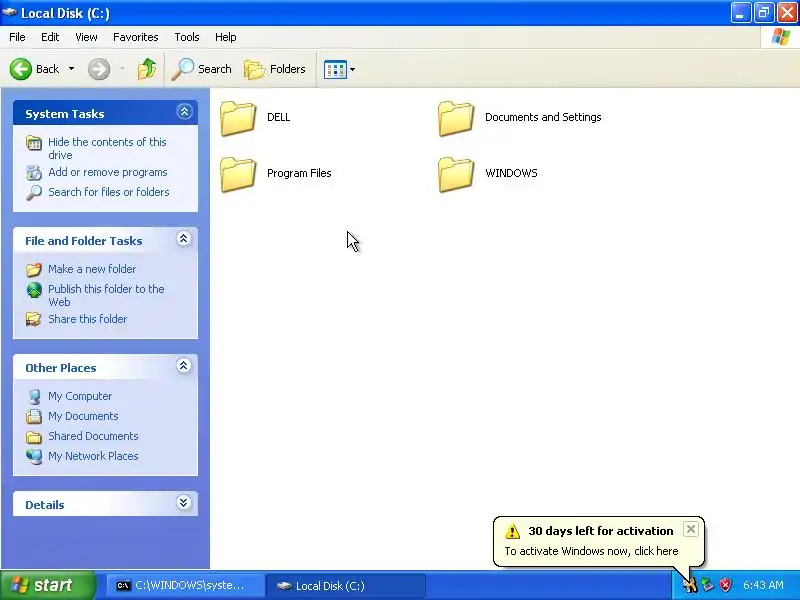Minimize the Local Disk (C:) window
Screen dimensions: 800x600
tap(740, 13)
